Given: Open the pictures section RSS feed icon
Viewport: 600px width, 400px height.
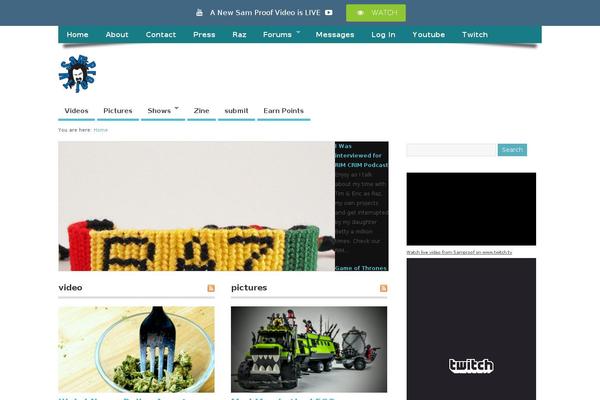Looking at the screenshot, I should click(383, 288).
